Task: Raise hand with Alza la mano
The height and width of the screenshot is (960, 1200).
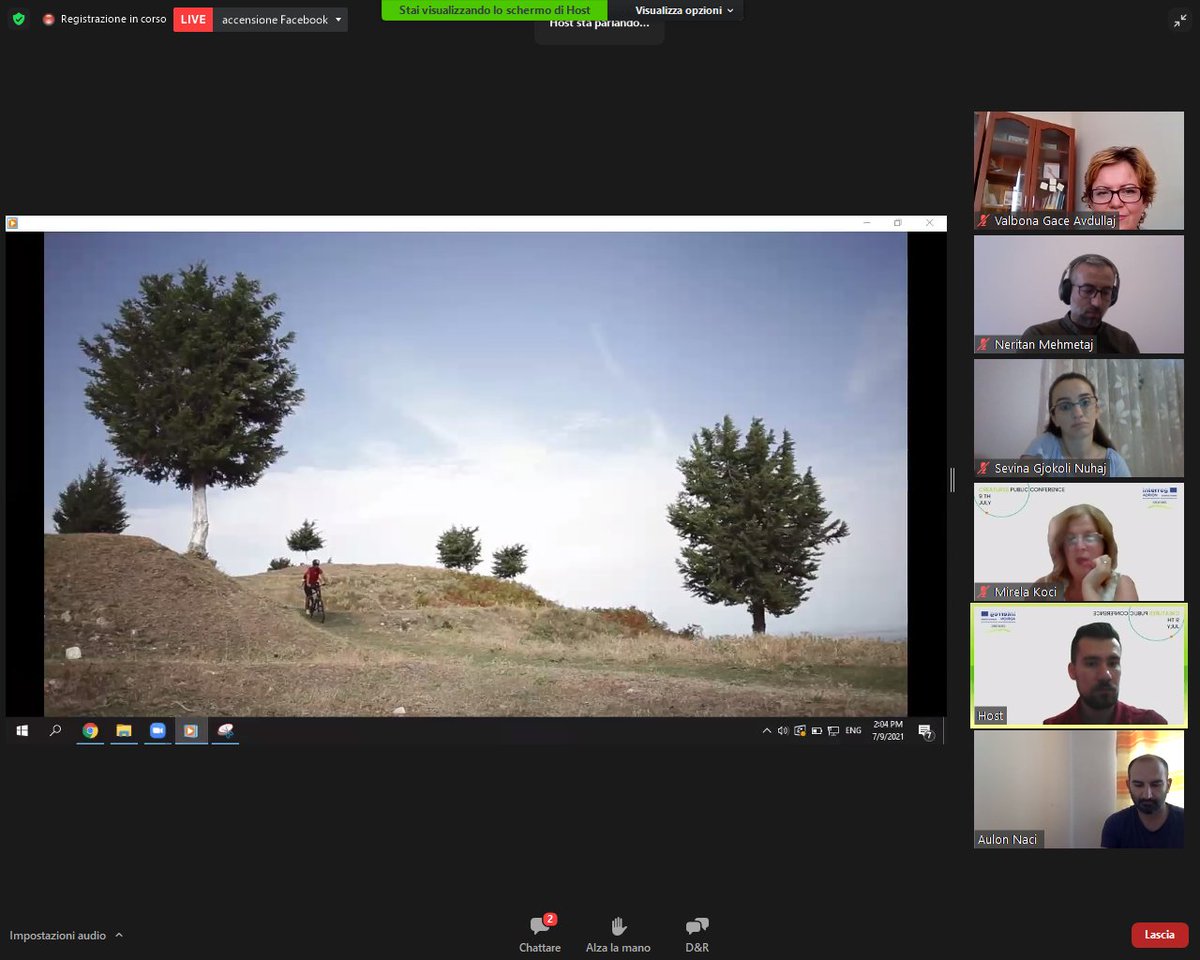Action: point(618,934)
